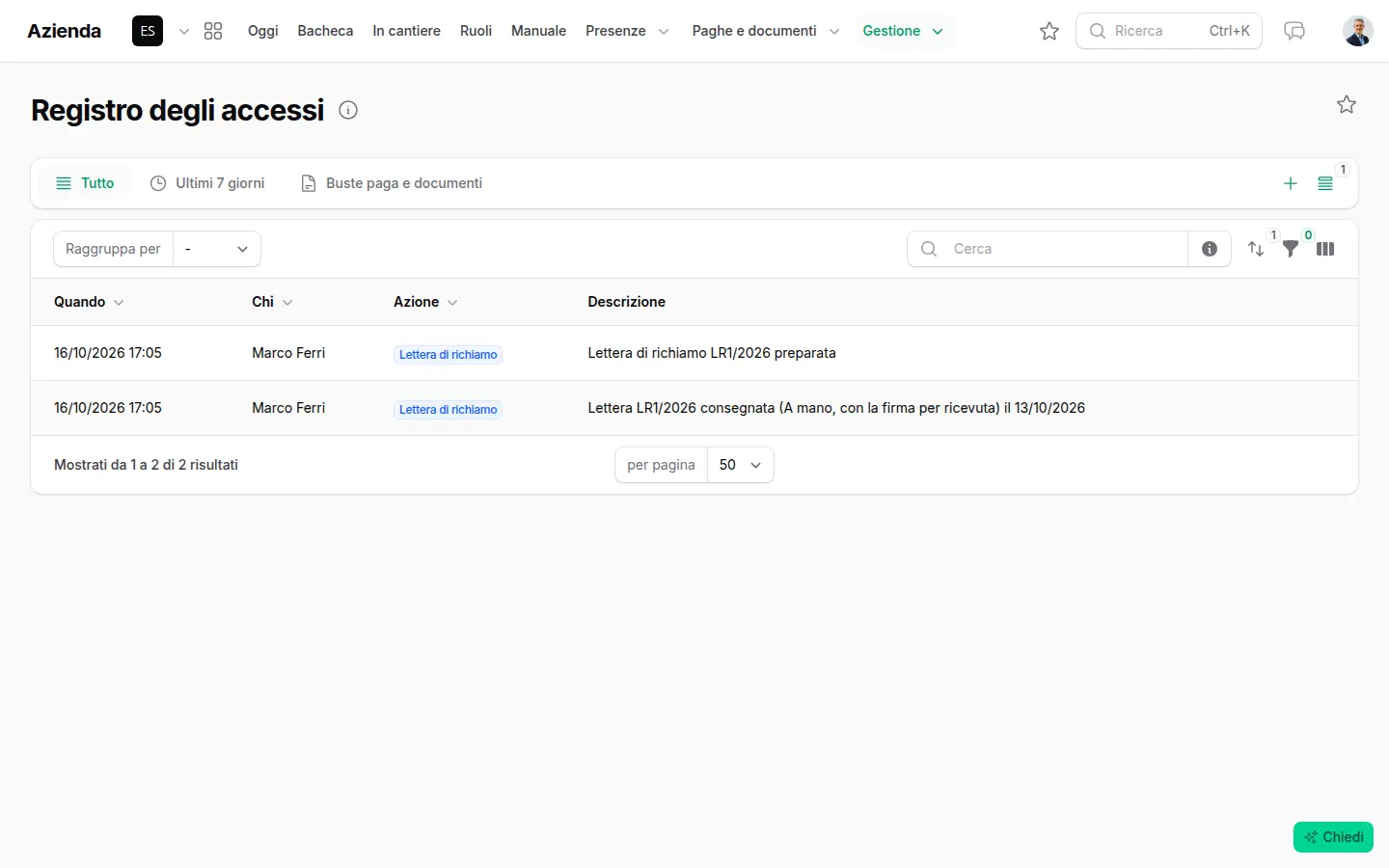Open the apps grid icon
The image size is (1389, 868).
click(x=213, y=31)
